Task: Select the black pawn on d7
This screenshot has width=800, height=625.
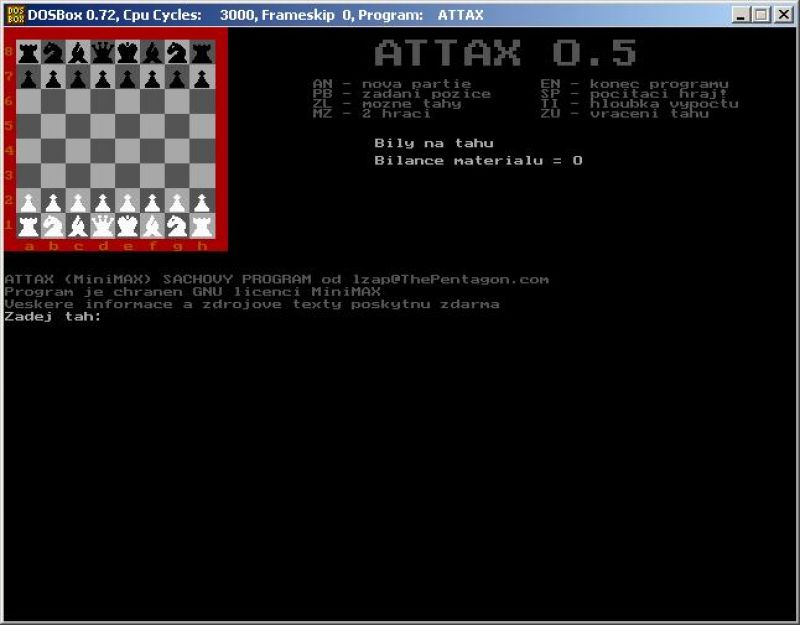Action: (x=103, y=79)
